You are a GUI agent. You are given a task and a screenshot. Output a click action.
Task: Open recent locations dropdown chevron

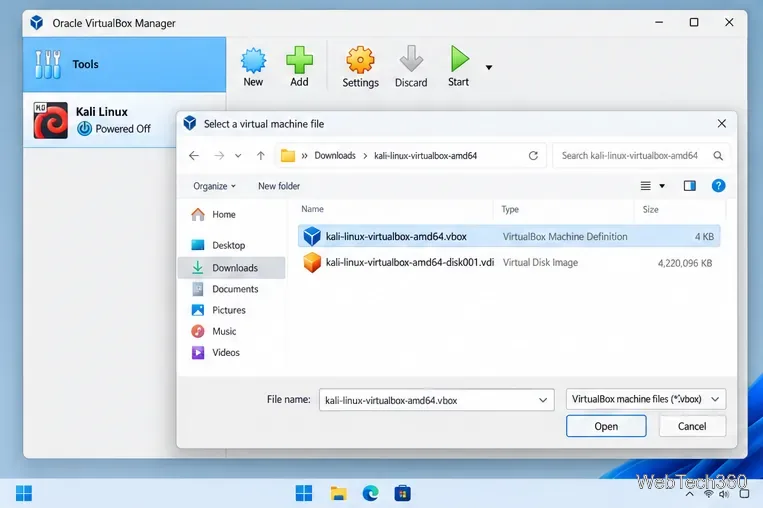(238, 156)
